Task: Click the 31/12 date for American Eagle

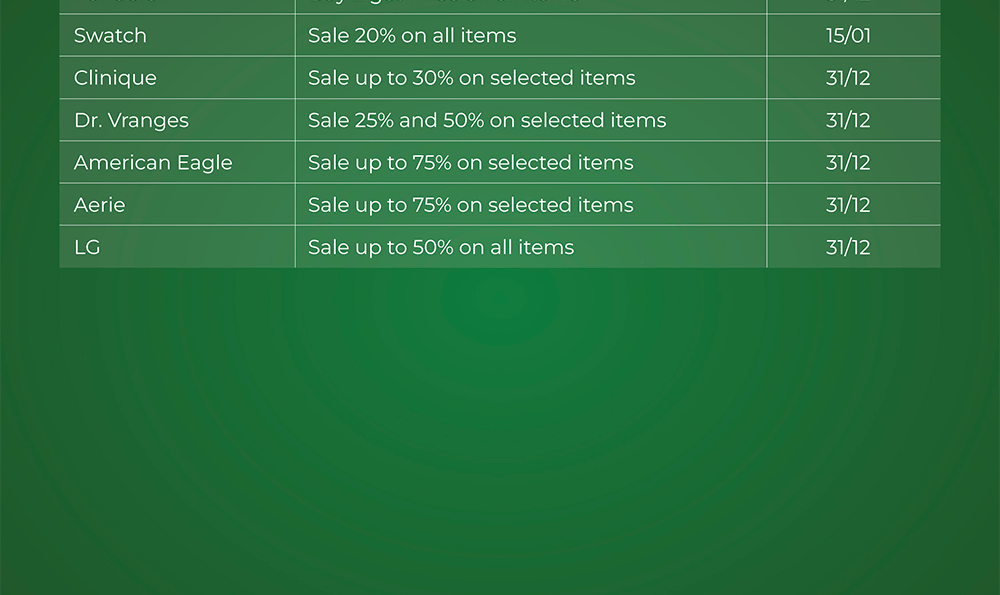Action: point(848,163)
